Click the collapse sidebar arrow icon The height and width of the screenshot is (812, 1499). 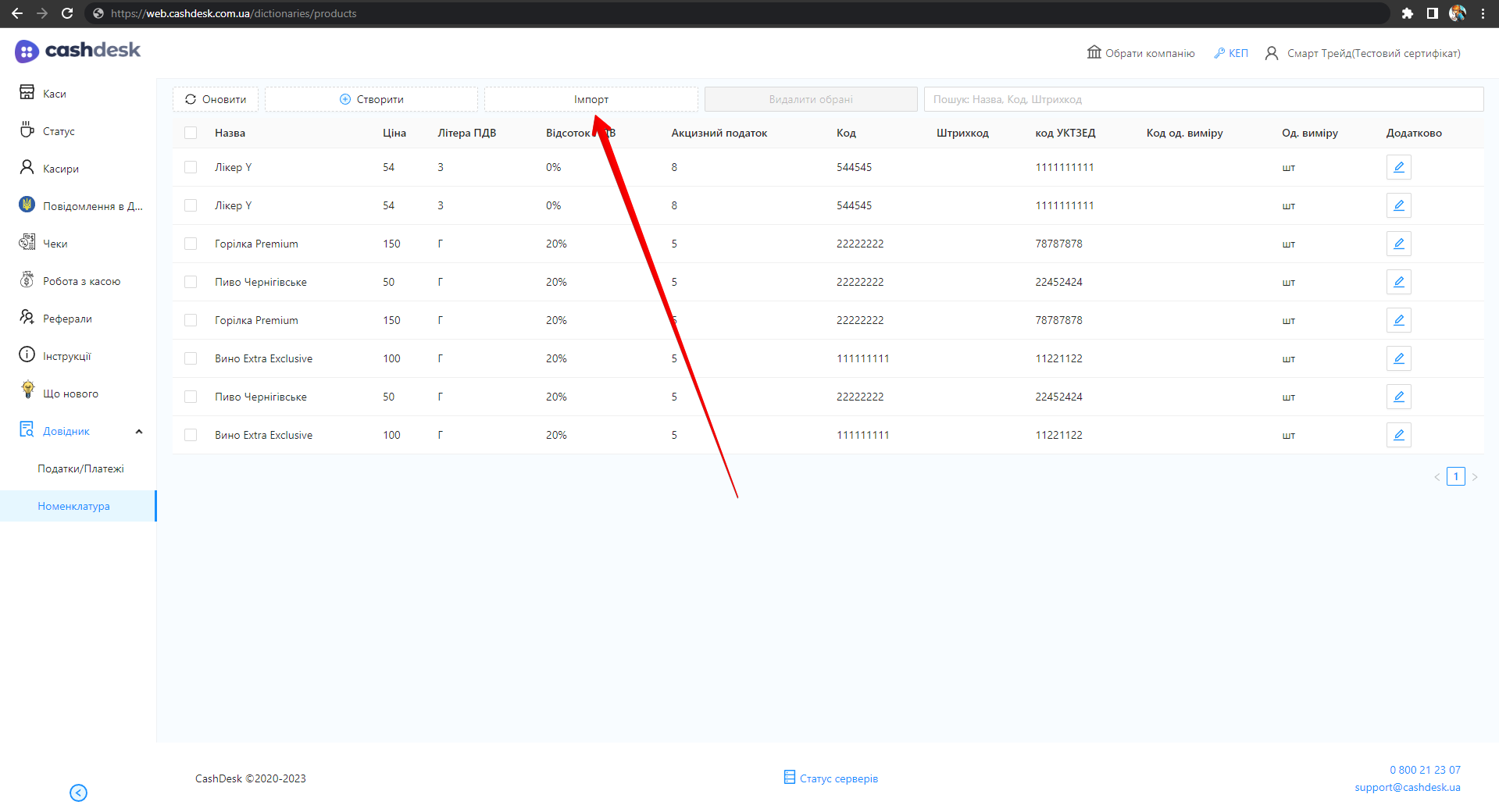click(78, 792)
